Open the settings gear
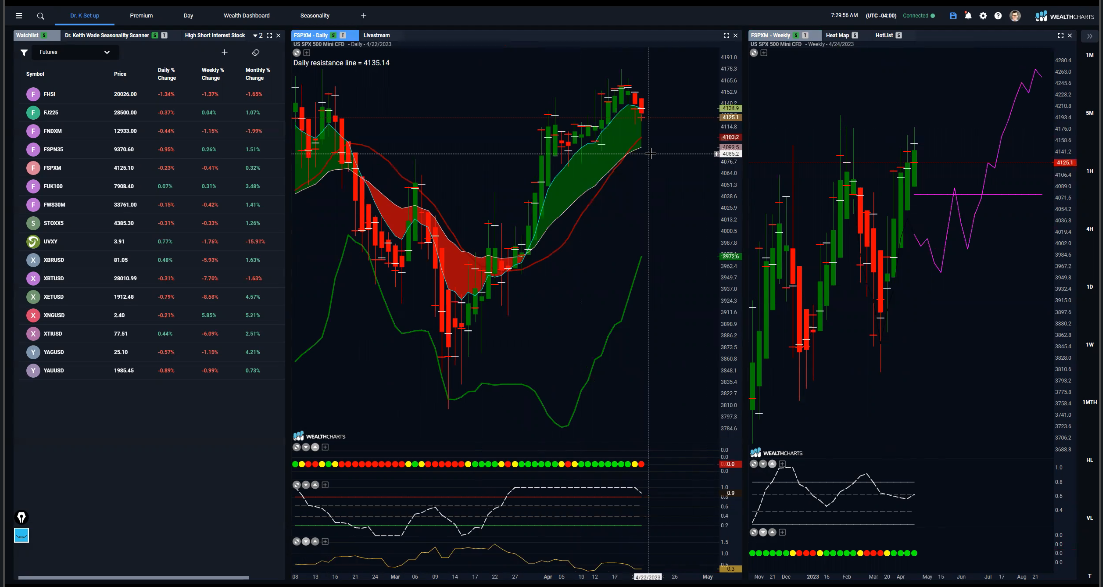 [x=983, y=15]
